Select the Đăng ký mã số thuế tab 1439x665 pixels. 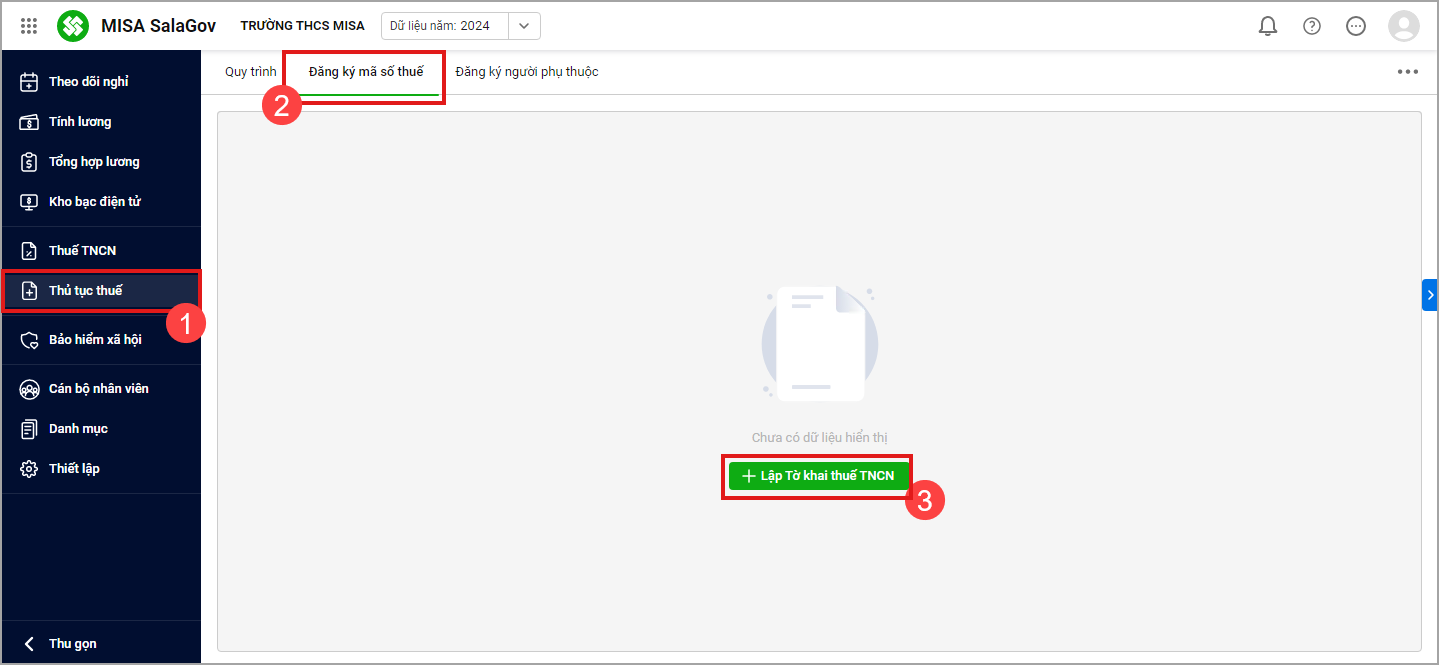pos(366,72)
